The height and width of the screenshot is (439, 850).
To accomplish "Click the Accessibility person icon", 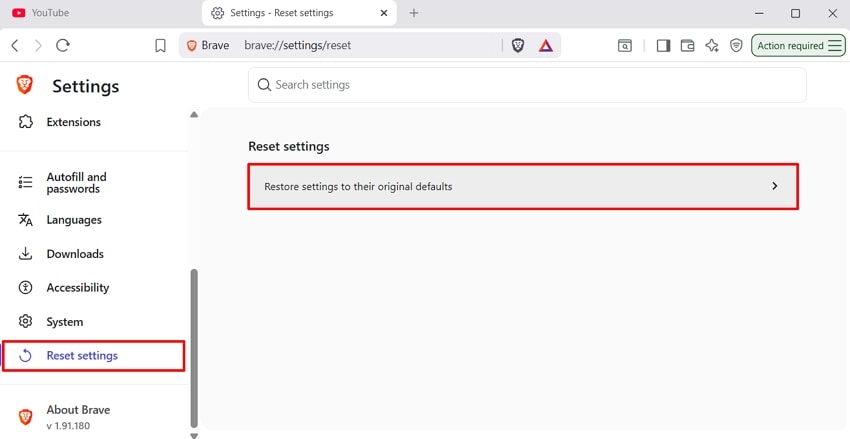I will click(25, 287).
